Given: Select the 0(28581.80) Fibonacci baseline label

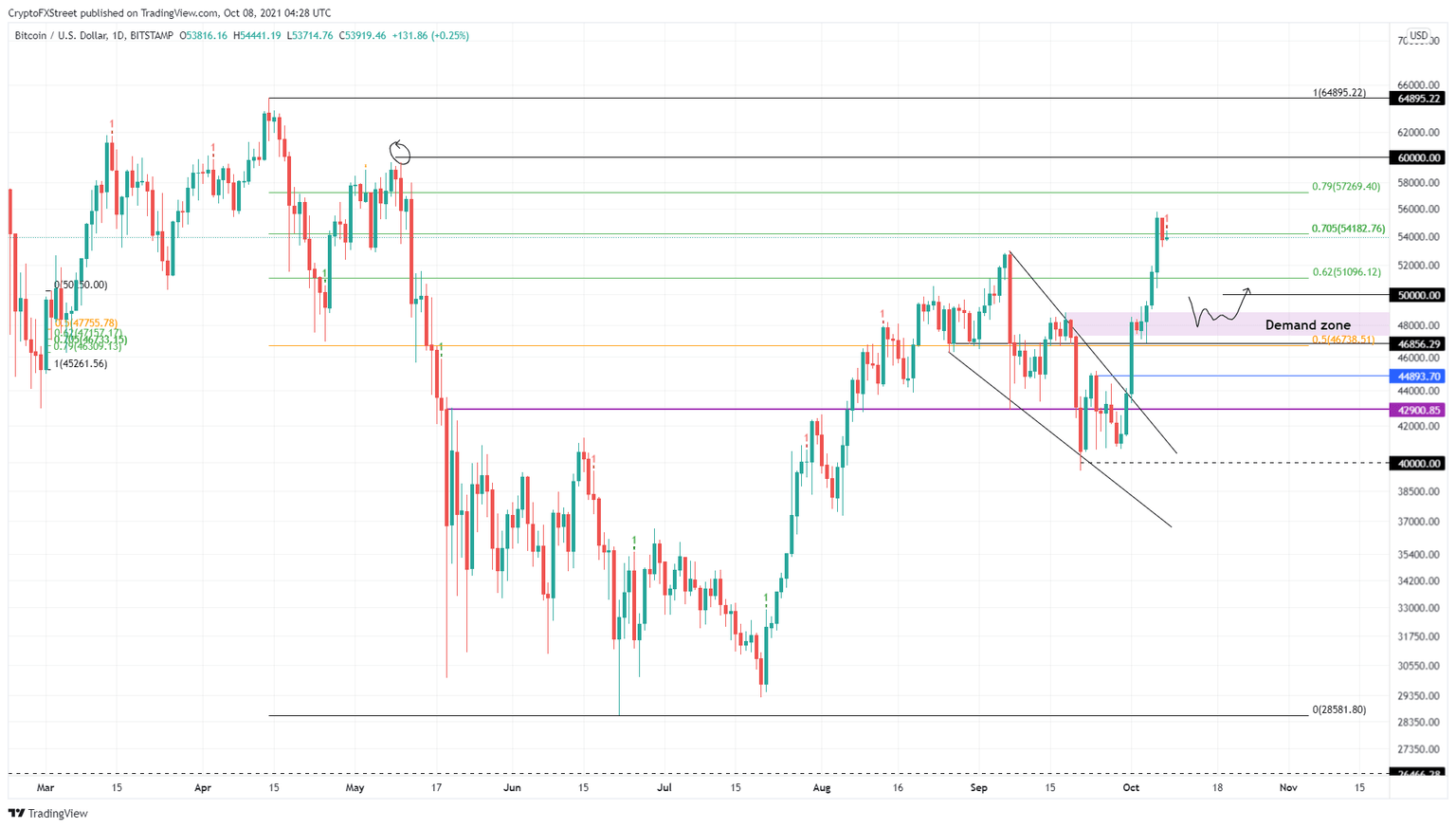Looking at the screenshot, I should pyautogui.click(x=1338, y=708).
